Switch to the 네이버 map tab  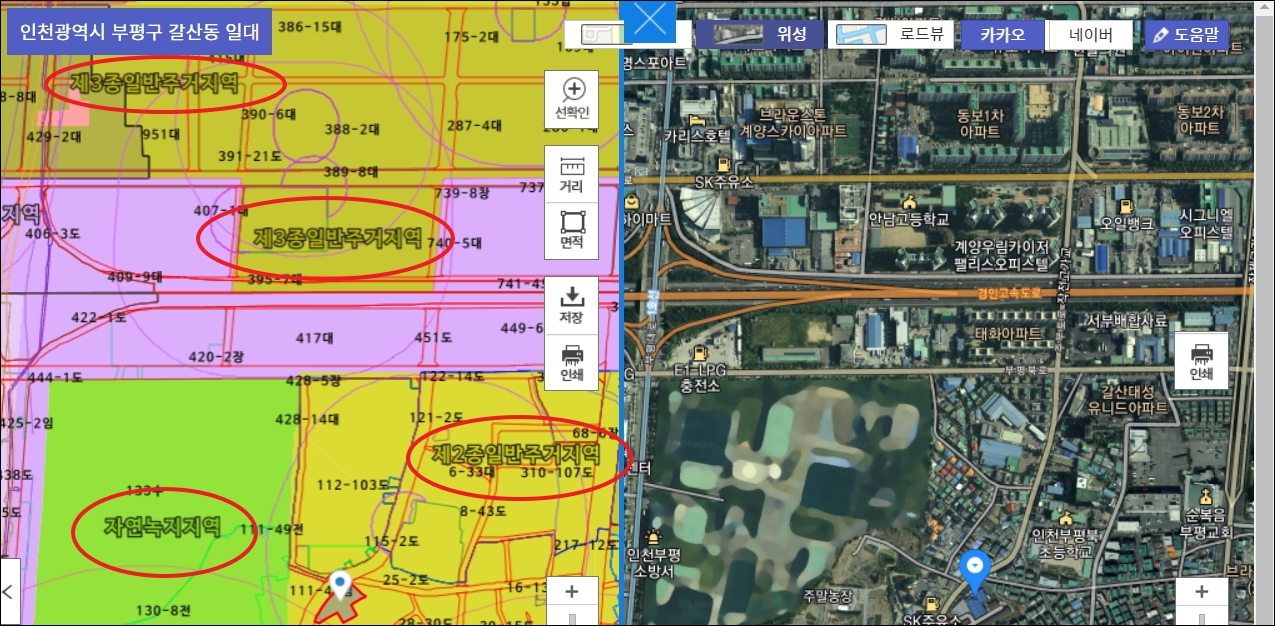coord(1090,35)
